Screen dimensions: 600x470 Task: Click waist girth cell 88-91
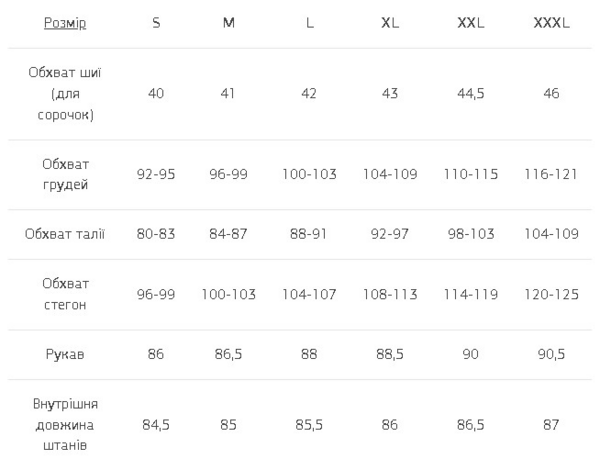(310, 235)
